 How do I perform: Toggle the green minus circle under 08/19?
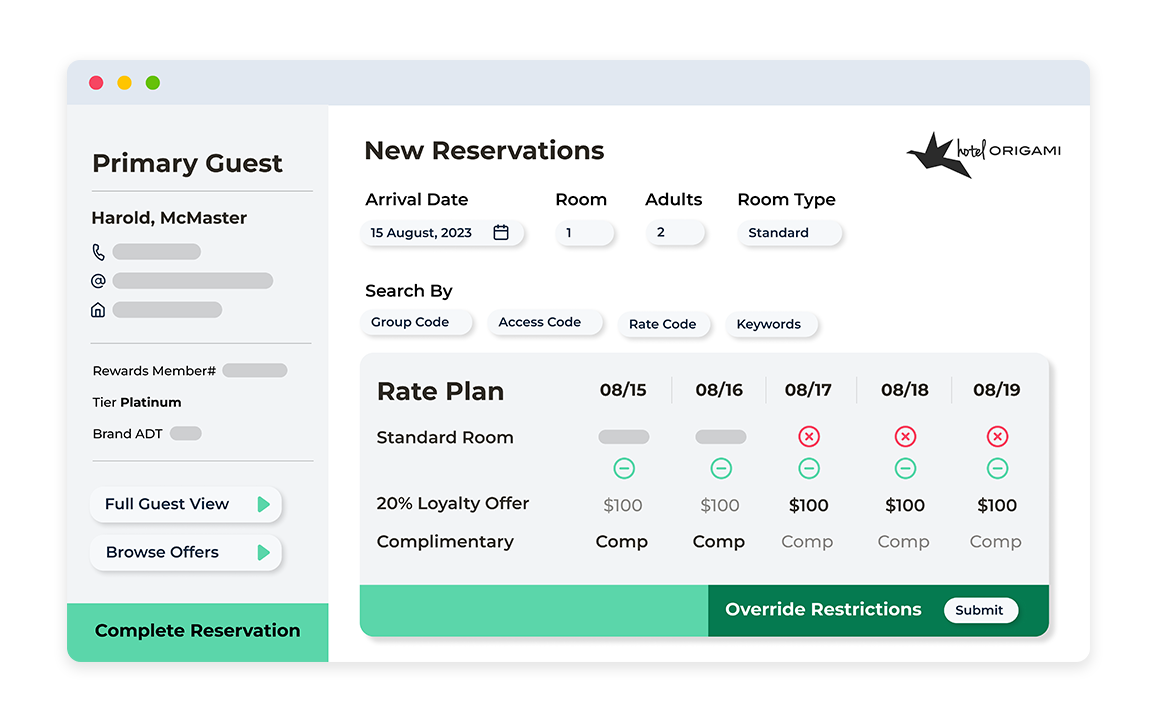point(997,468)
